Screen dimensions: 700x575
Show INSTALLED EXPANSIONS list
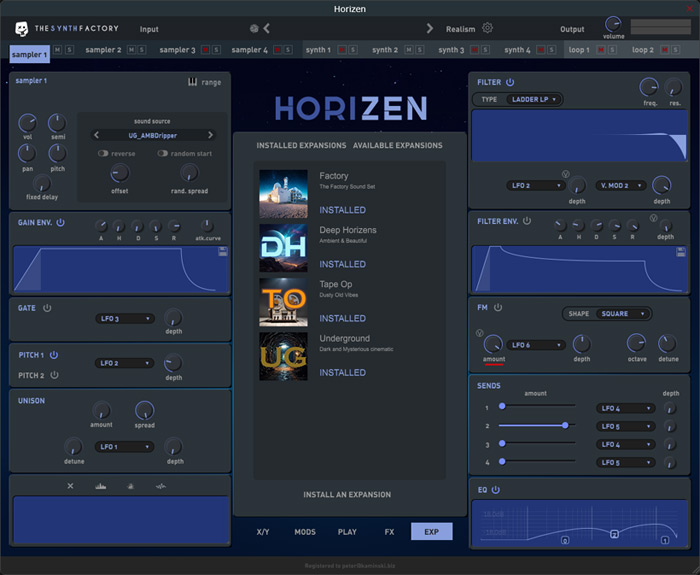coord(301,146)
